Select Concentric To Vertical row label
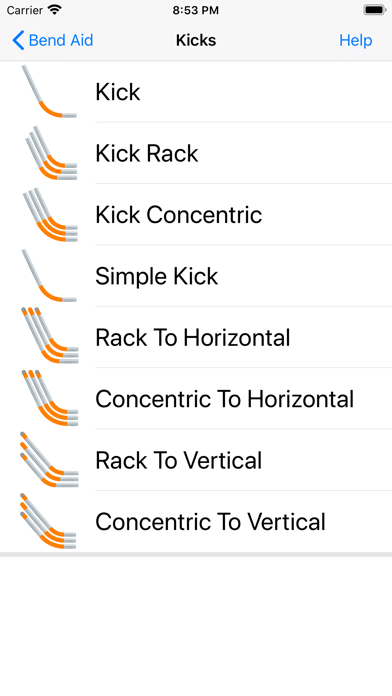This screenshot has height=696, width=392. (x=210, y=522)
